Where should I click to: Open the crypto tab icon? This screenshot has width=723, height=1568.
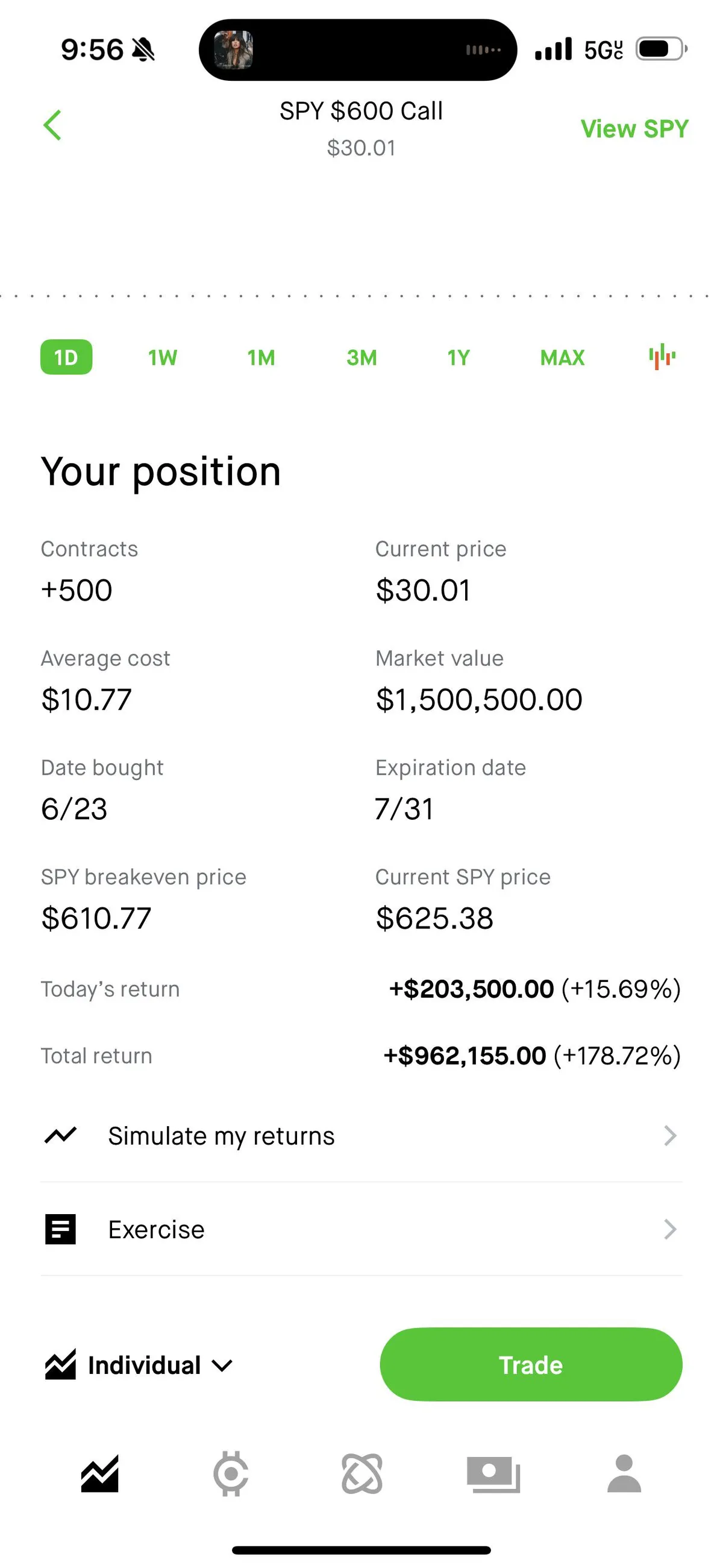(x=231, y=1475)
